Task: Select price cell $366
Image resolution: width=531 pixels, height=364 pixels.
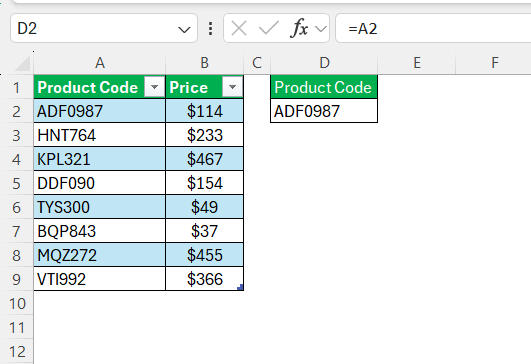Action: coord(205,279)
